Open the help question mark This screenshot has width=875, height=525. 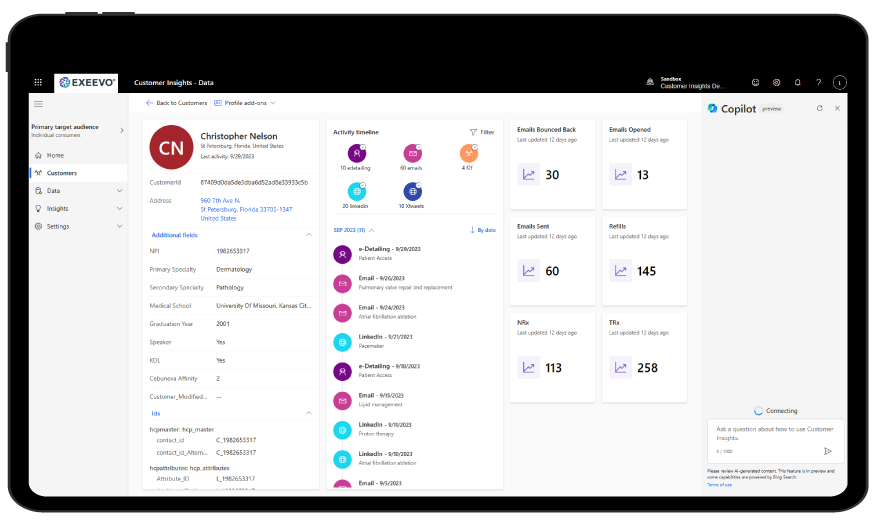(819, 83)
